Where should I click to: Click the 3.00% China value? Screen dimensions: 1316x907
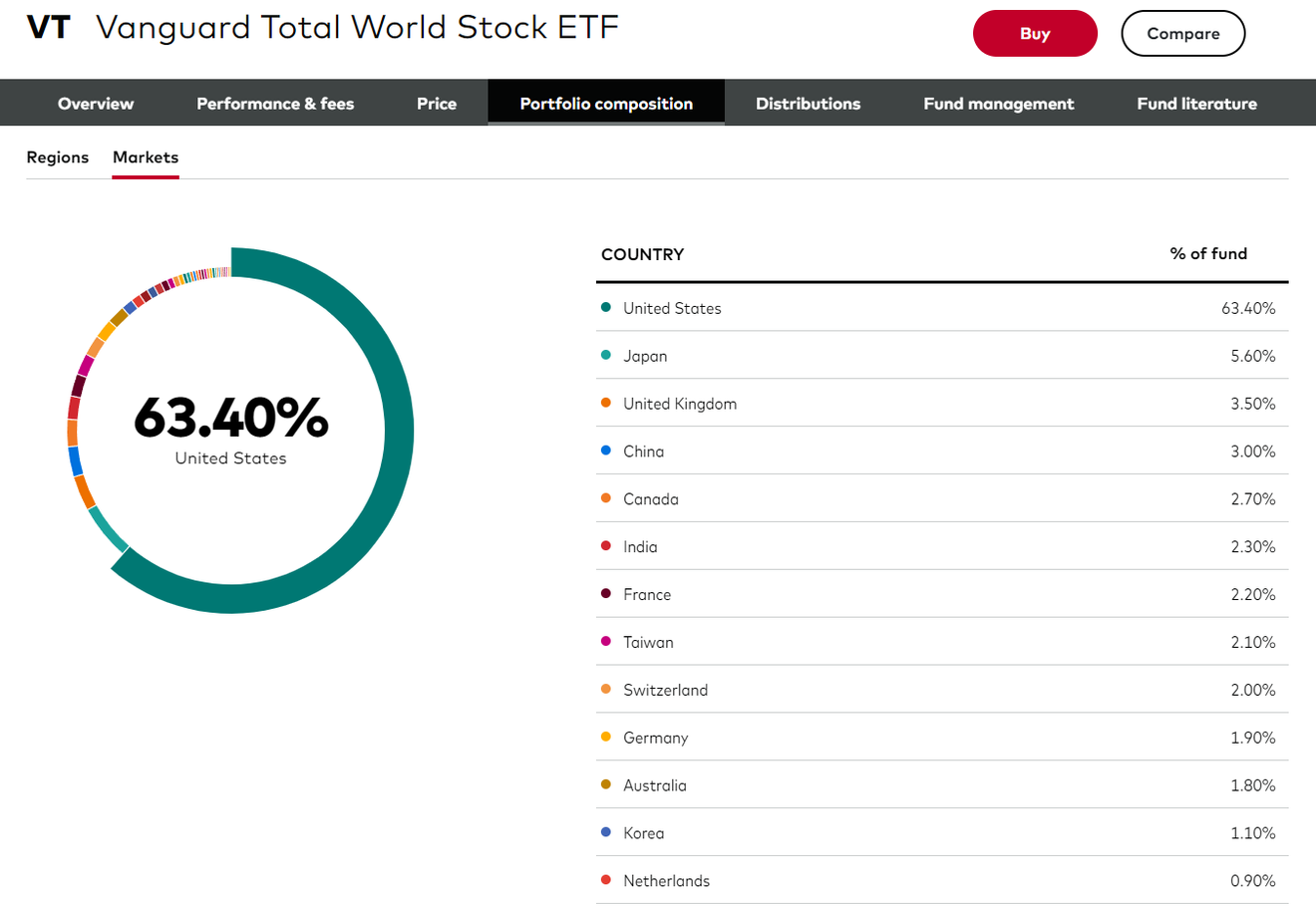[x=1252, y=452]
